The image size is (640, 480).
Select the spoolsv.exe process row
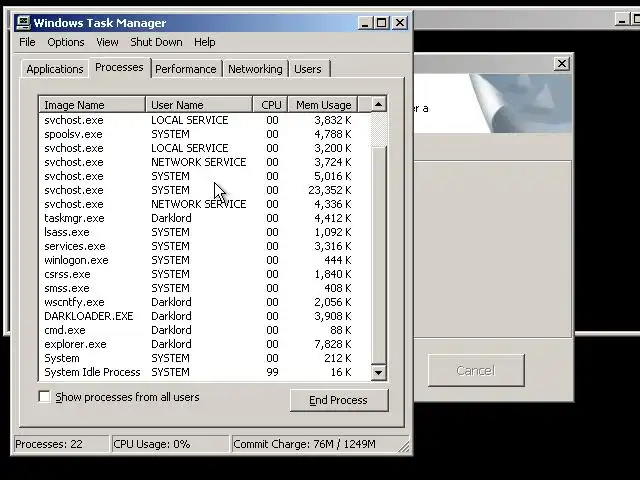coord(205,134)
